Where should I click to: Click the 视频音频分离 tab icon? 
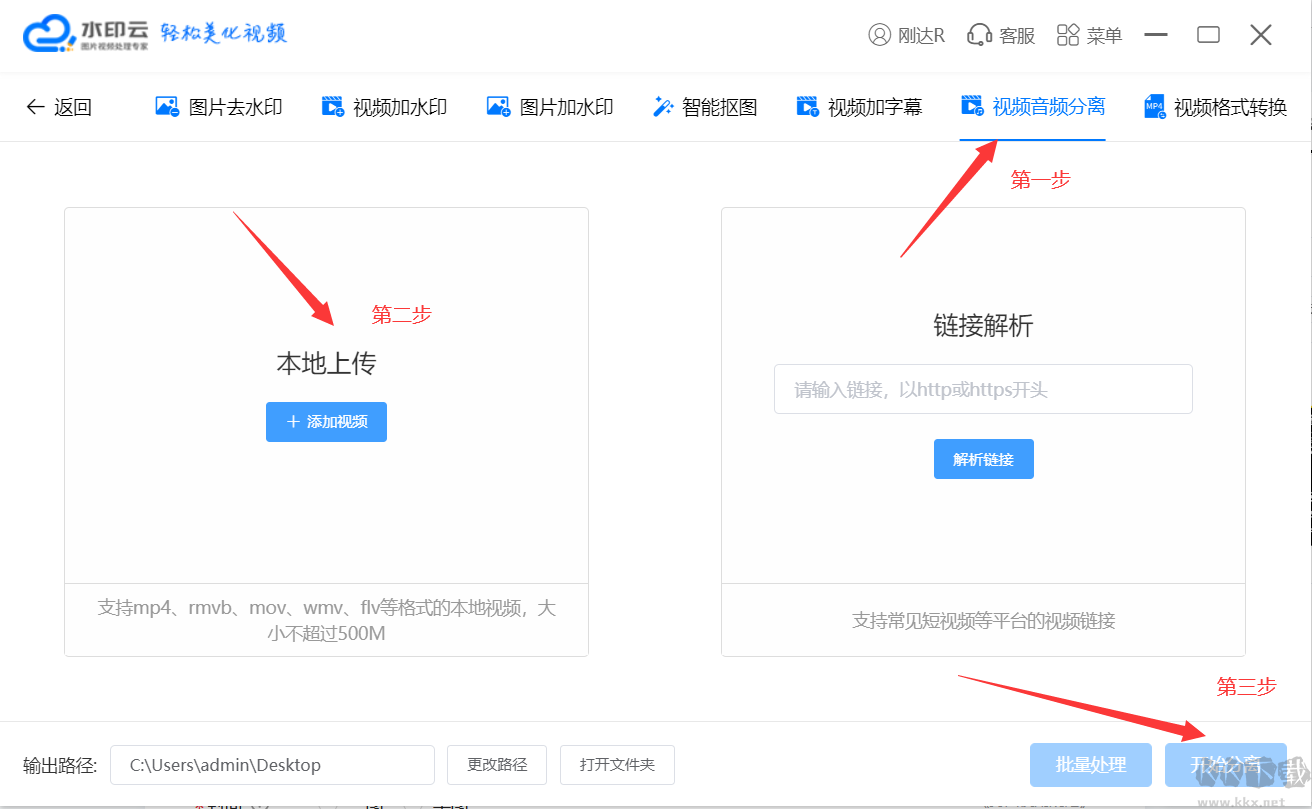pyautogui.click(x=972, y=105)
